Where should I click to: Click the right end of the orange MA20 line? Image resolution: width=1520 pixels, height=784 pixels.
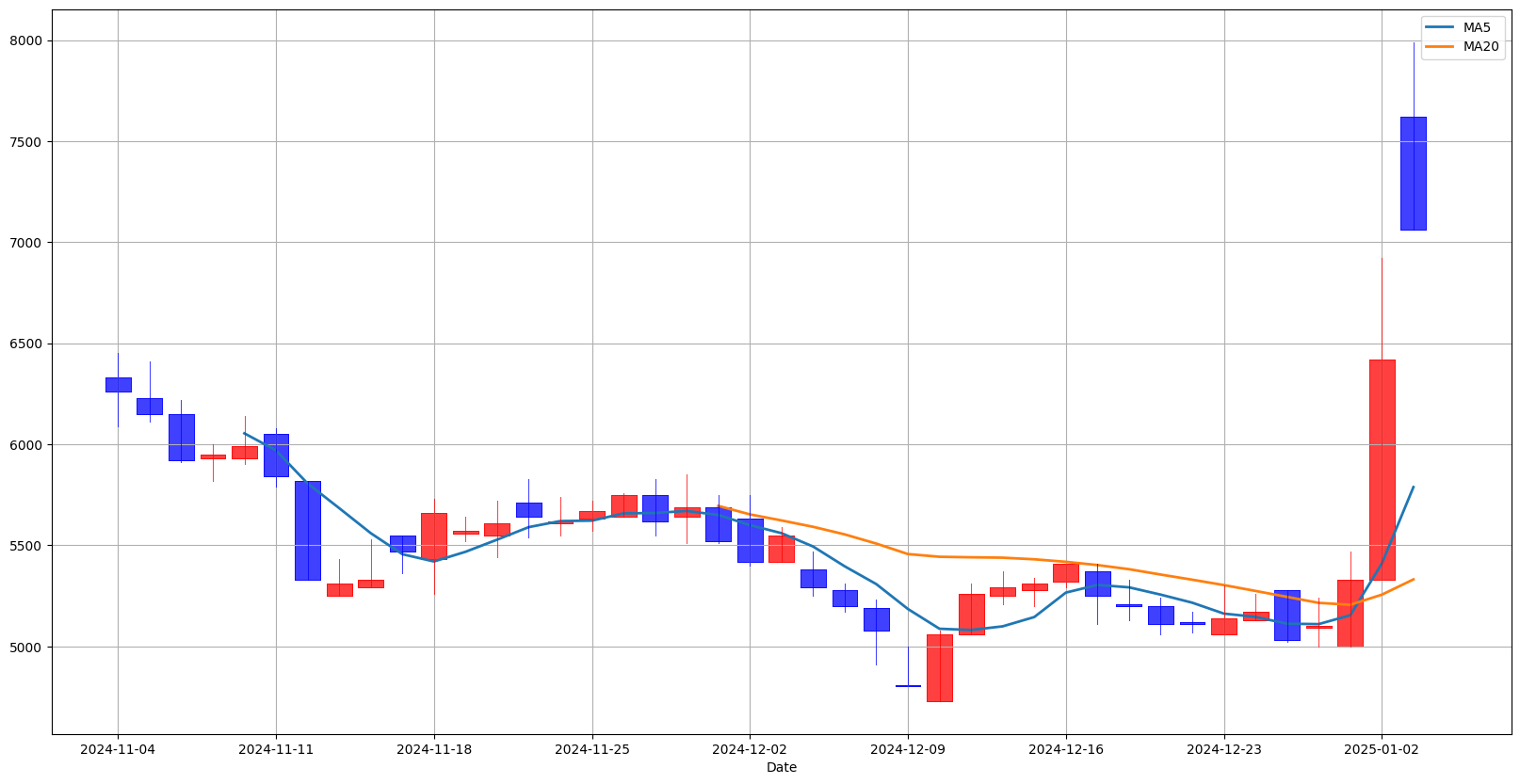coord(1413,579)
